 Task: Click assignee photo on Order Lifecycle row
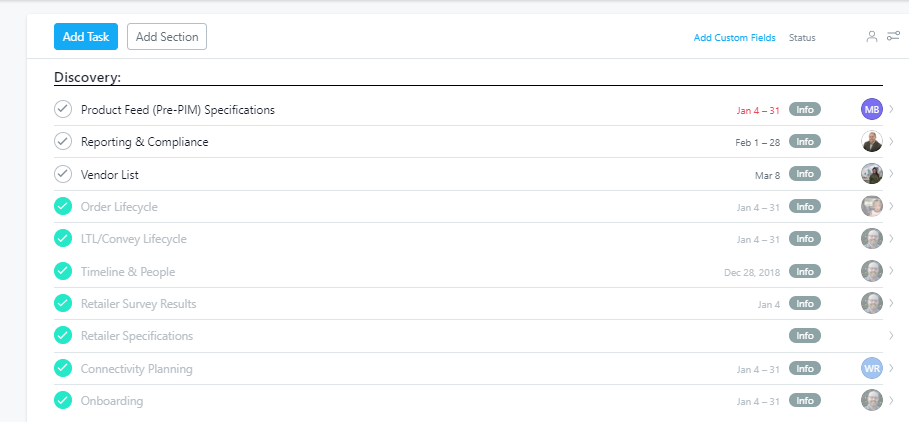(872, 206)
